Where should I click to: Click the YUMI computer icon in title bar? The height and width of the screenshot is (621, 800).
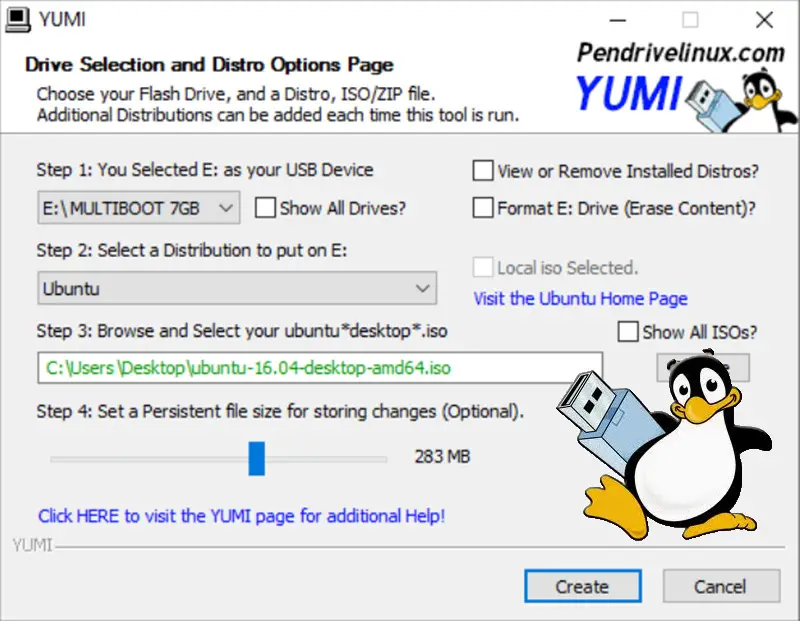coord(18,20)
